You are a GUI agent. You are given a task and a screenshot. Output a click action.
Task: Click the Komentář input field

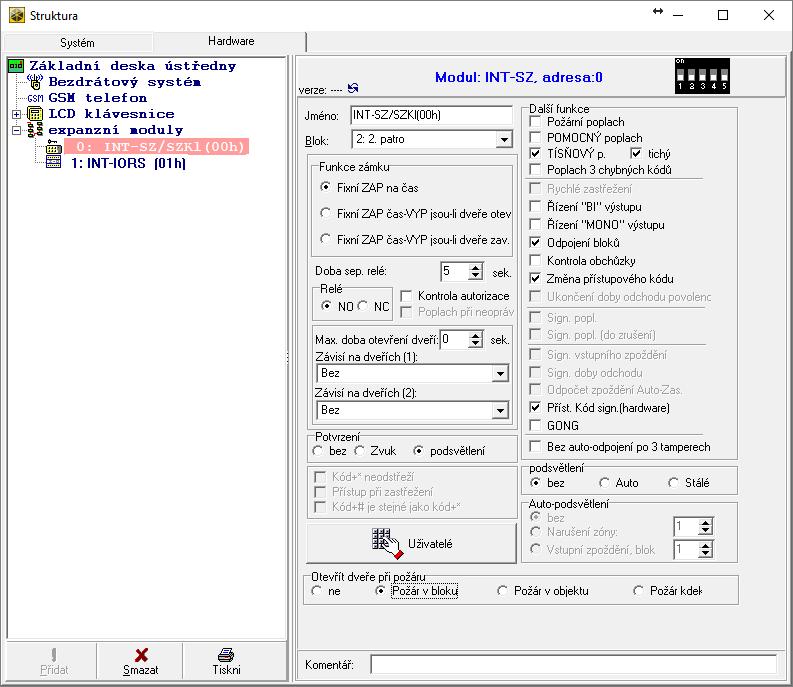tap(574, 664)
